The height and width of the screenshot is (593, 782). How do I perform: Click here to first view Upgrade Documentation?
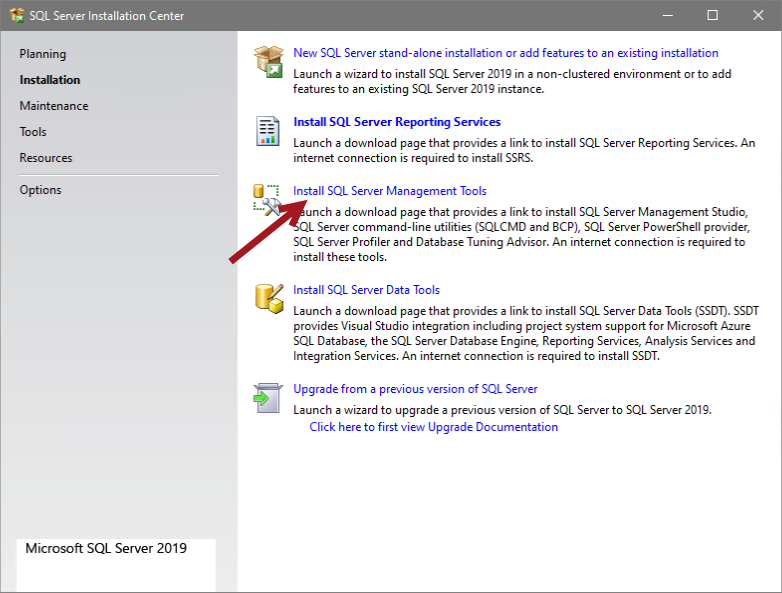click(x=434, y=427)
